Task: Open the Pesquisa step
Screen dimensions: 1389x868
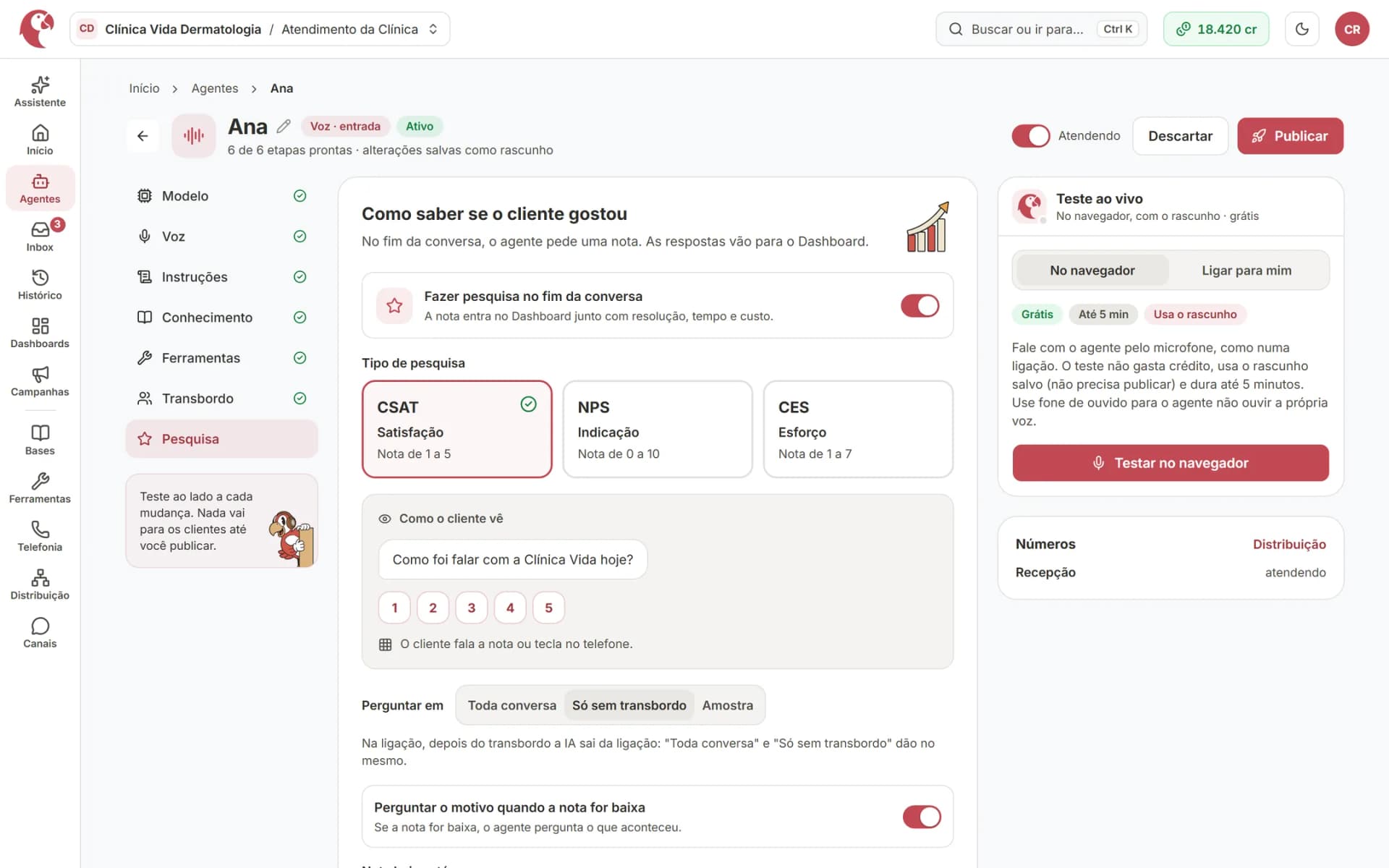Action: pos(221,439)
